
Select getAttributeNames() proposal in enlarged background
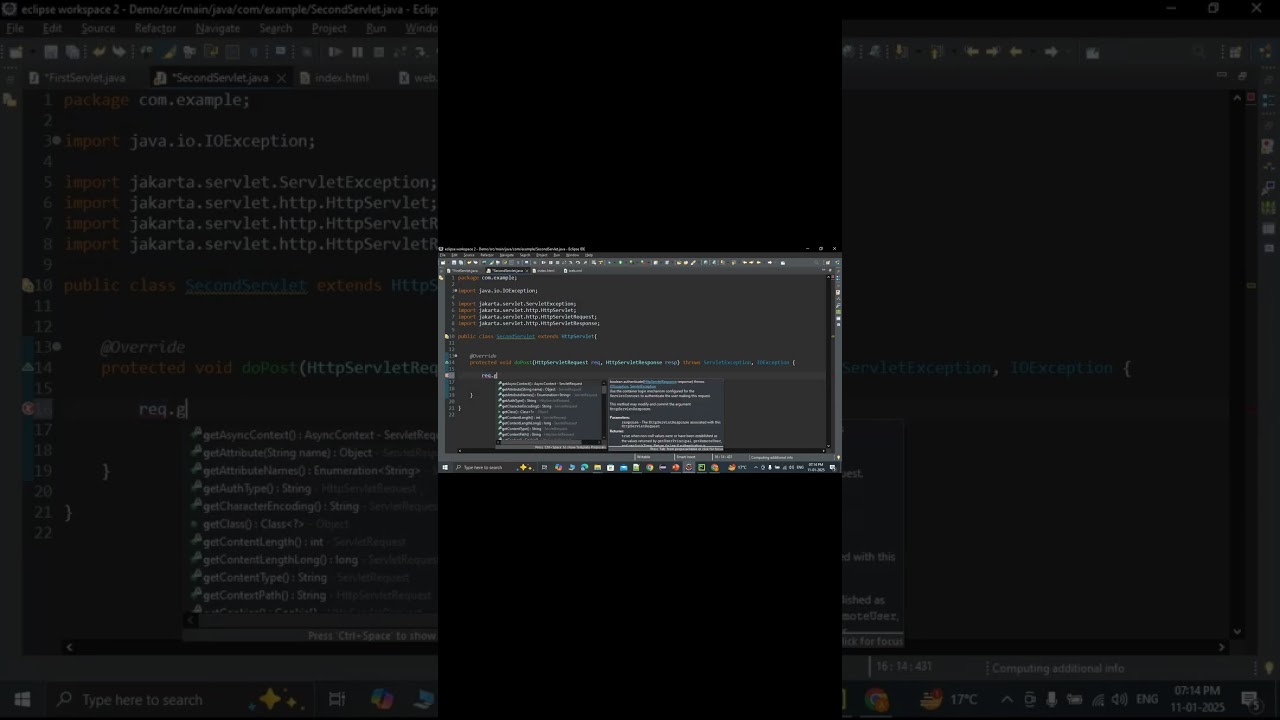314,471
